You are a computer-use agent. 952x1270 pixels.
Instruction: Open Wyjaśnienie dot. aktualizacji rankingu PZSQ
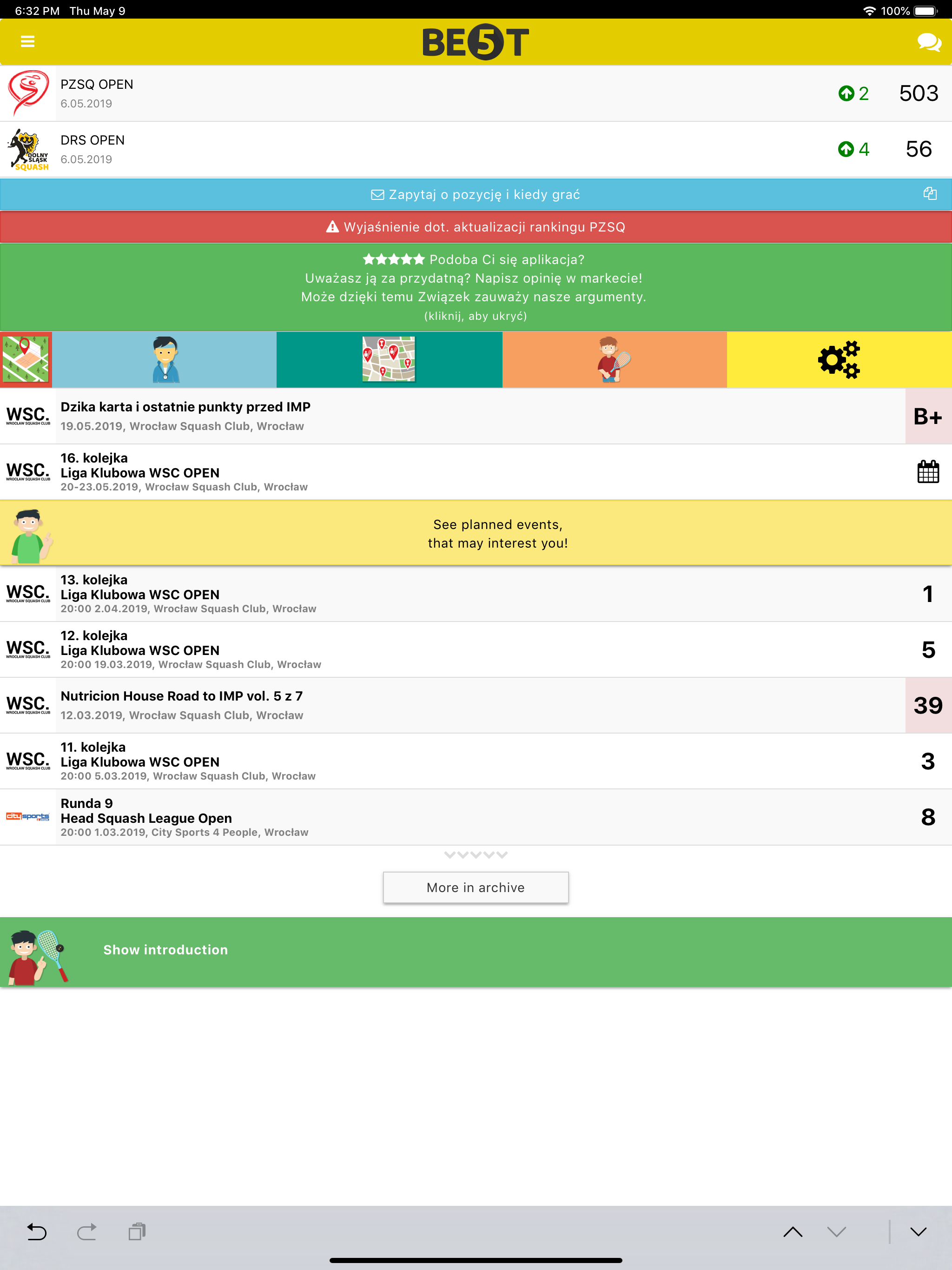click(476, 227)
